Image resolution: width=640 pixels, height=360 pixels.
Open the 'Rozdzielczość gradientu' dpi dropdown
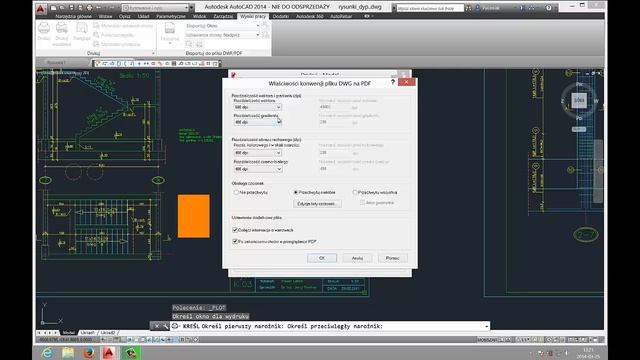[258, 122]
